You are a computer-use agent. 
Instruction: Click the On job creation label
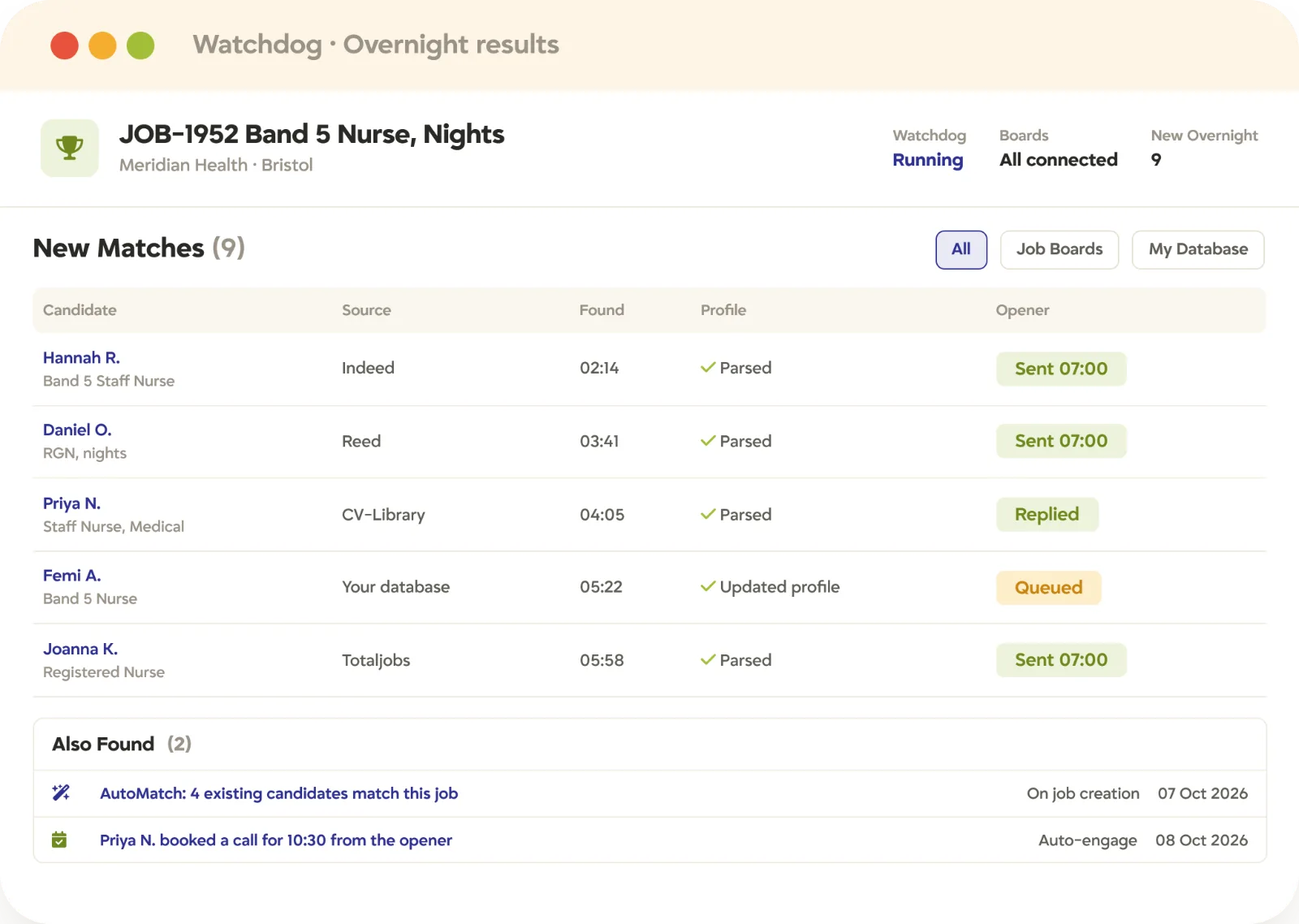pyautogui.click(x=1083, y=793)
